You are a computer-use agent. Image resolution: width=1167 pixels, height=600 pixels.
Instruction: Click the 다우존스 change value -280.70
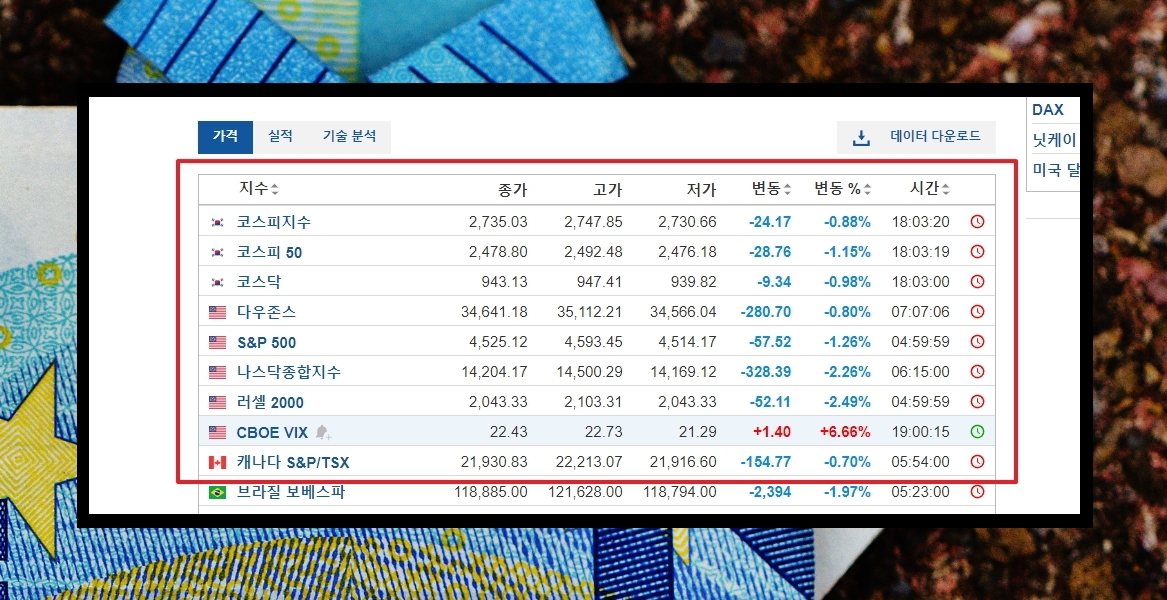[x=766, y=313]
